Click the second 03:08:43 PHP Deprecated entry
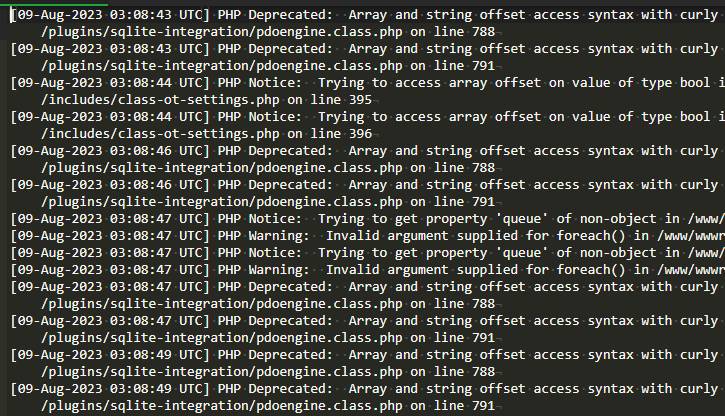This screenshot has height=416, width=725. pyautogui.click(x=360, y=48)
